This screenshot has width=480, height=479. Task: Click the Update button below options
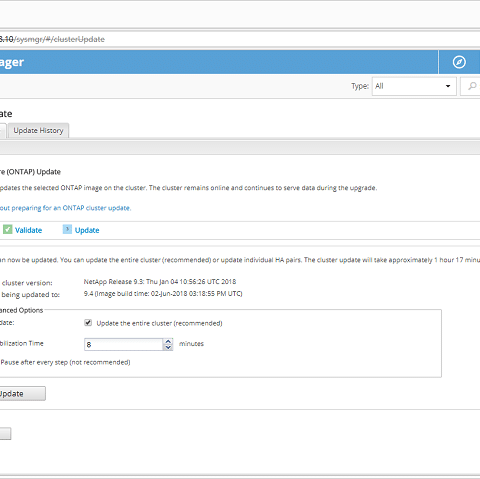tap(22, 394)
